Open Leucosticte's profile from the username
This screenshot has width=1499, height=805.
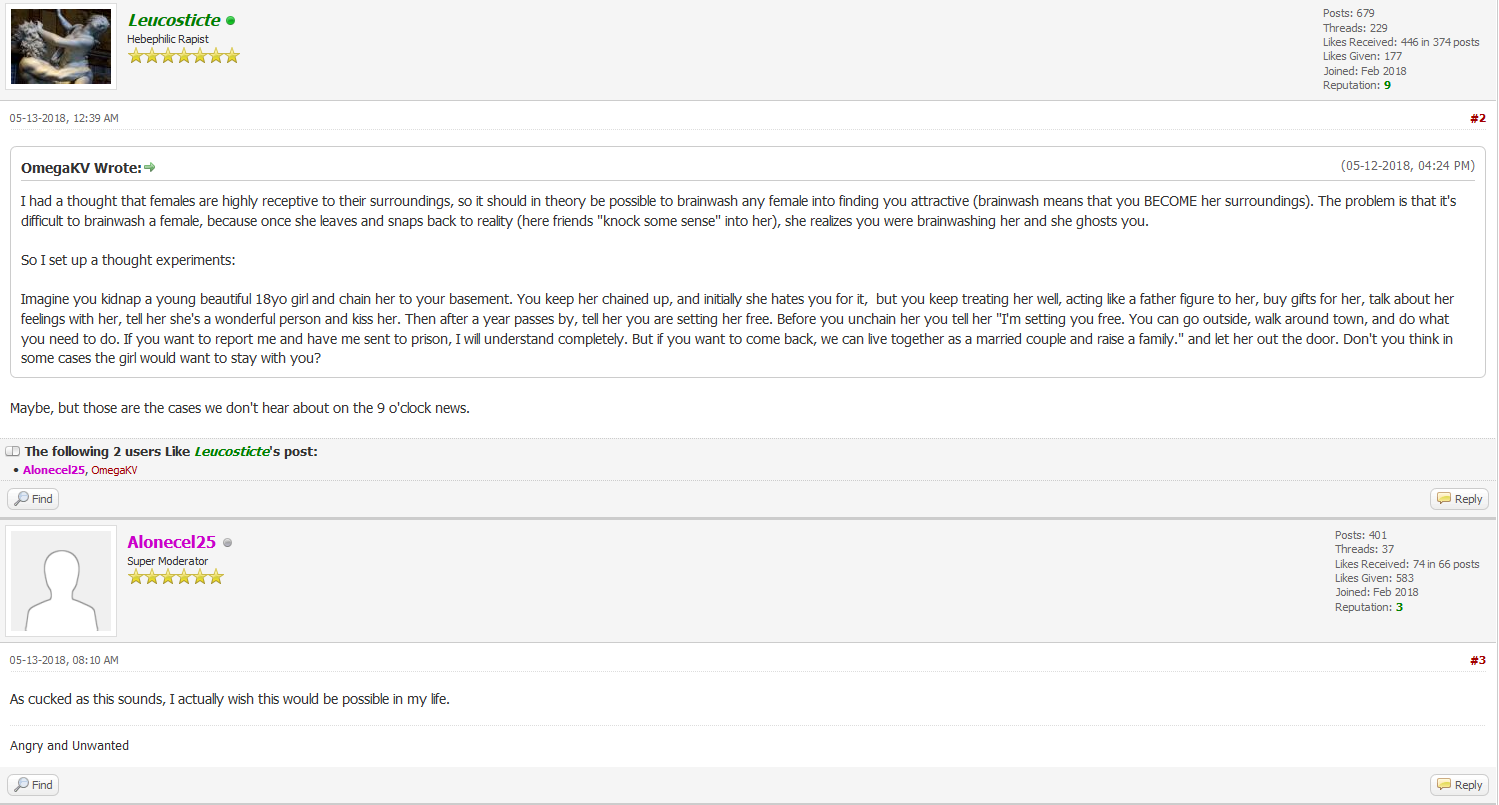click(x=174, y=20)
